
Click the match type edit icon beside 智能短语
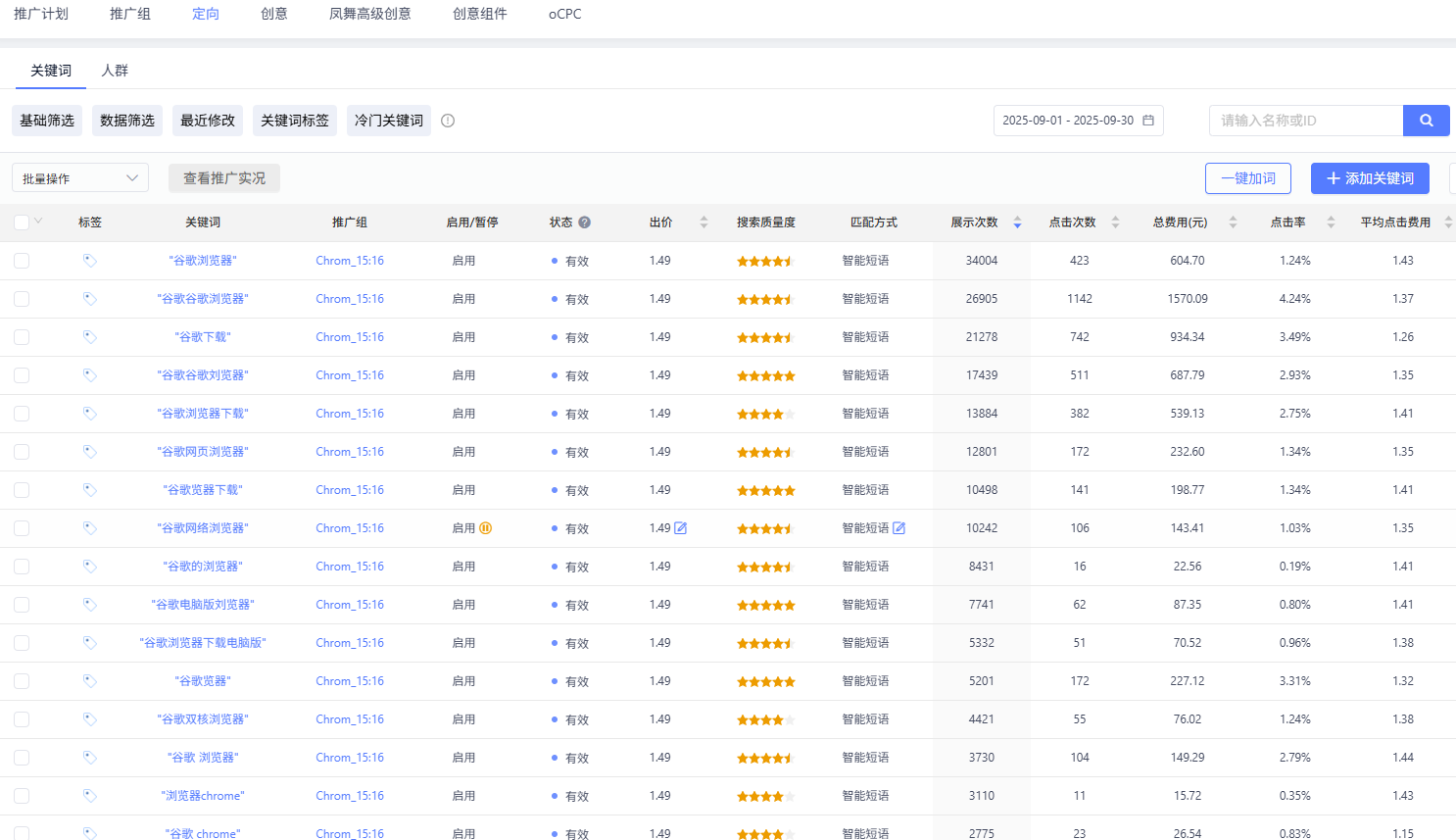(x=899, y=528)
